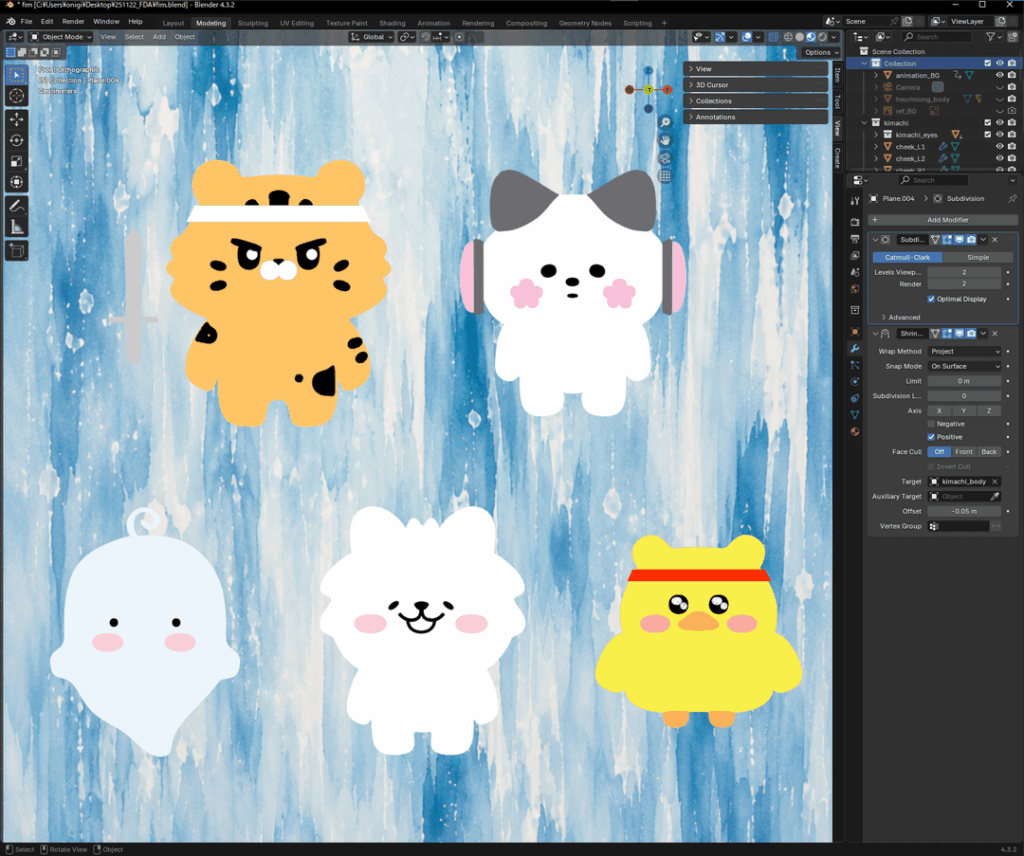Disable the Positive axis checkbox
The image size is (1024, 856).
[x=931, y=437]
